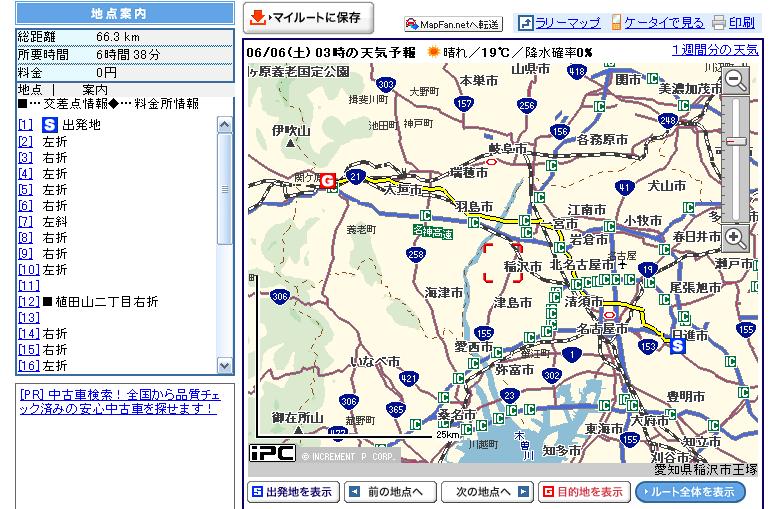The image size is (782, 509).
Task: Open route step [15] link
Action: point(29,349)
